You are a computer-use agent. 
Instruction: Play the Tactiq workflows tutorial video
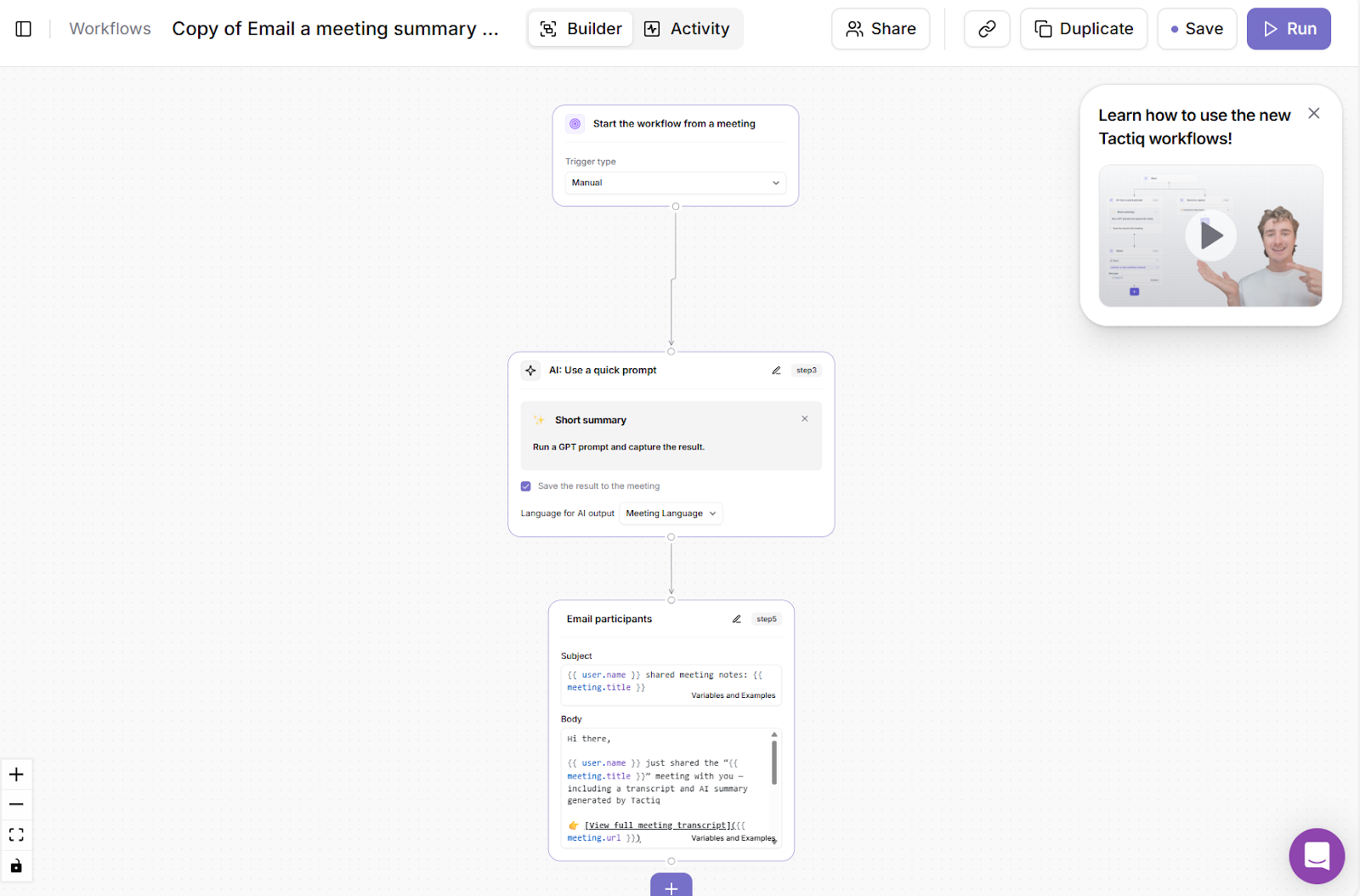point(1210,235)
